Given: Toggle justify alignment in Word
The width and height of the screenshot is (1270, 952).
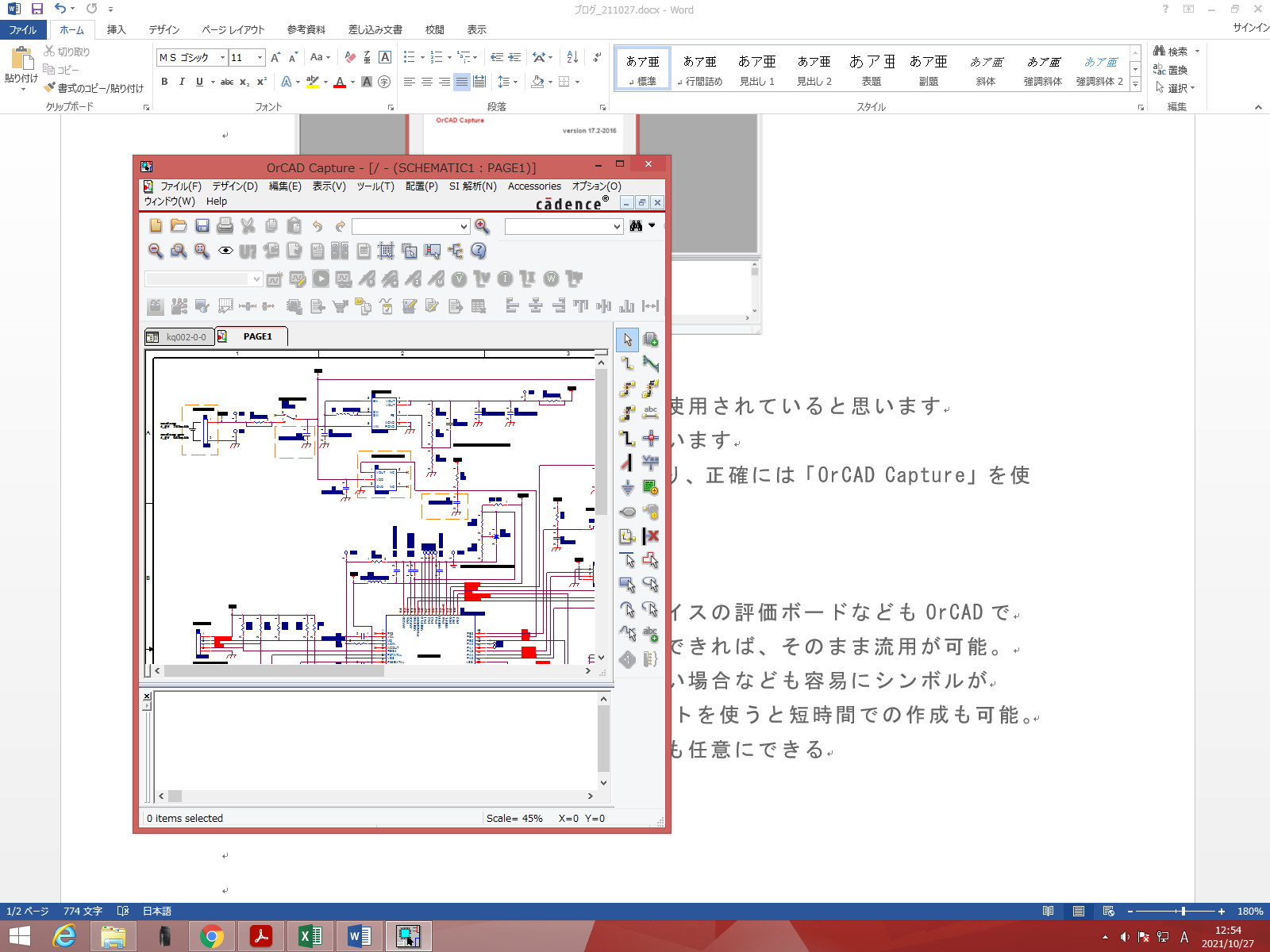Looking at the screenshot, I should coord(462,82).
